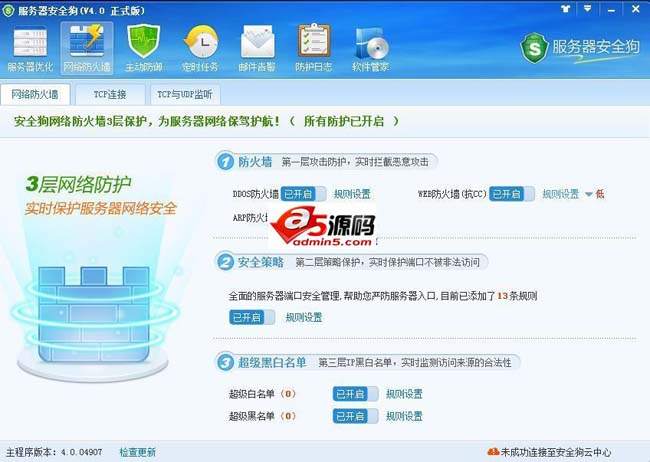Open 安全策略 规则设置 link

point(304,318)
